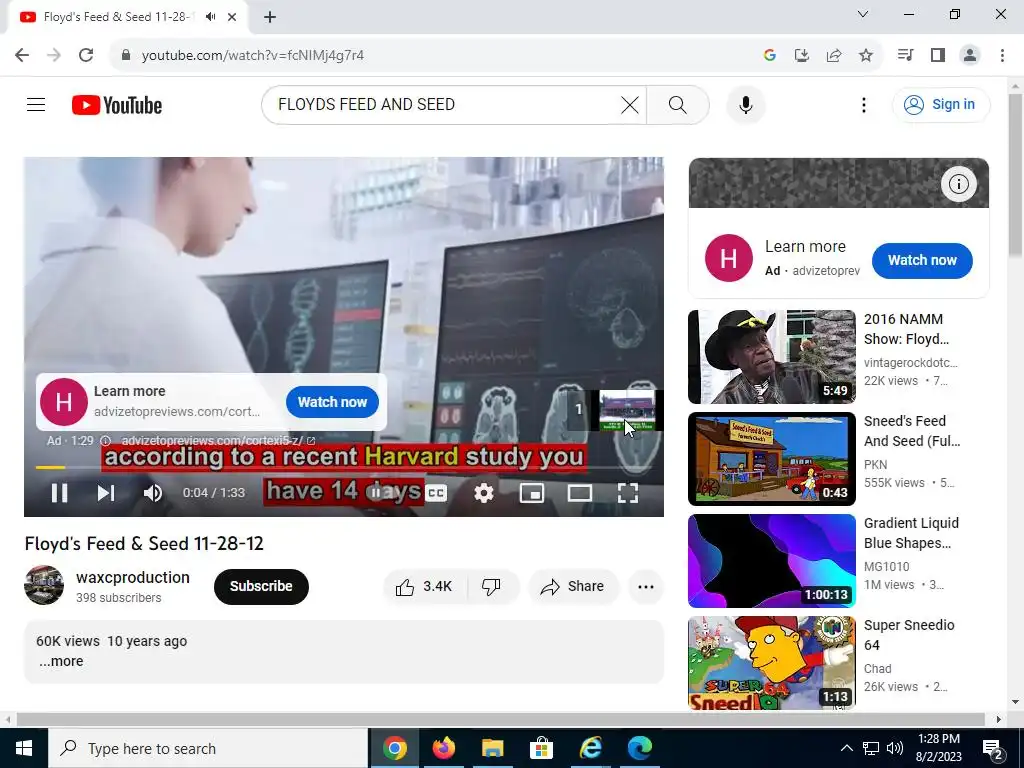Click the address bar URL
1024x768 pixels.
coord(253,56)
